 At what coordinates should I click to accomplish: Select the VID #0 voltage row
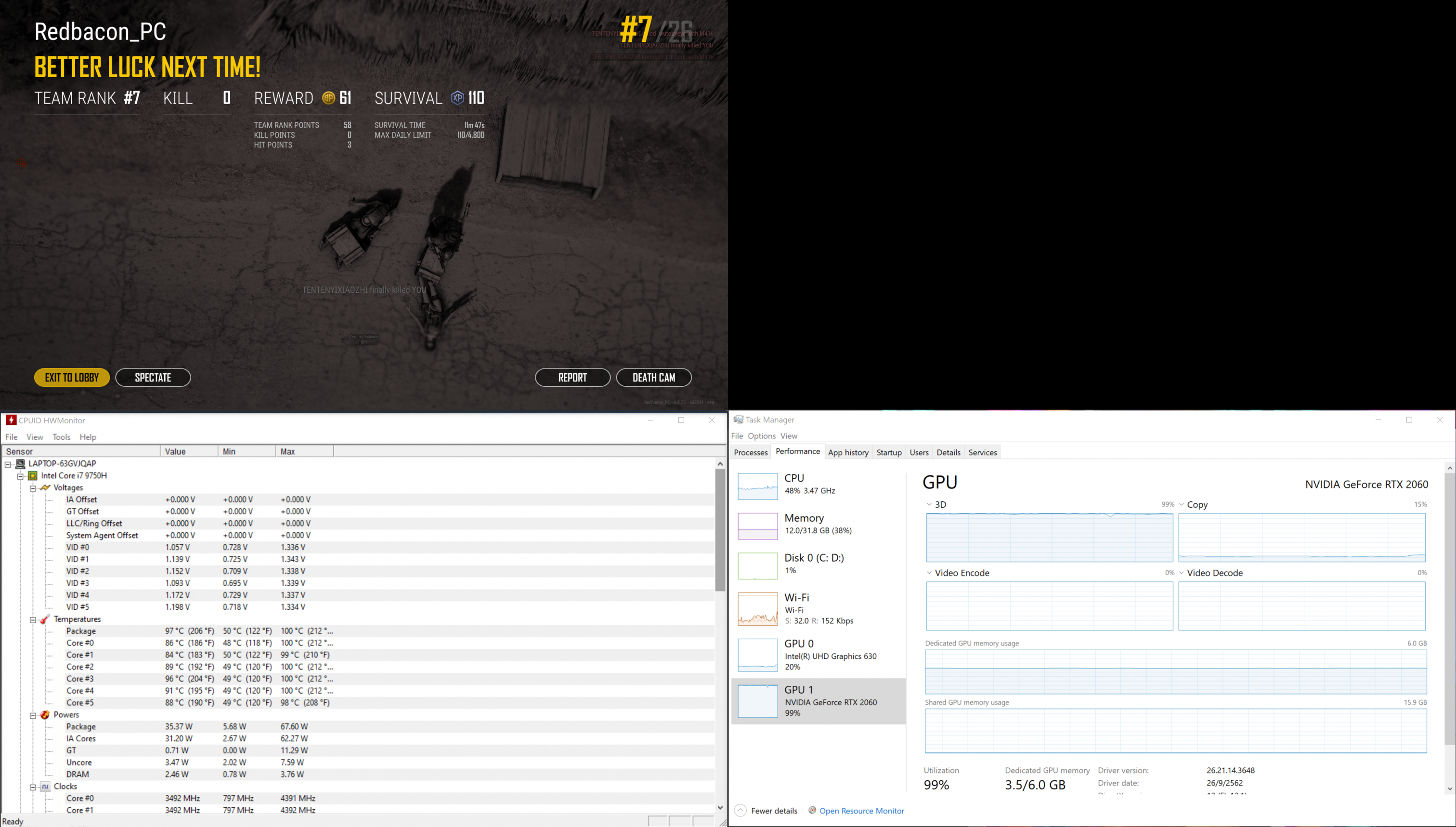tap(358, 547)
